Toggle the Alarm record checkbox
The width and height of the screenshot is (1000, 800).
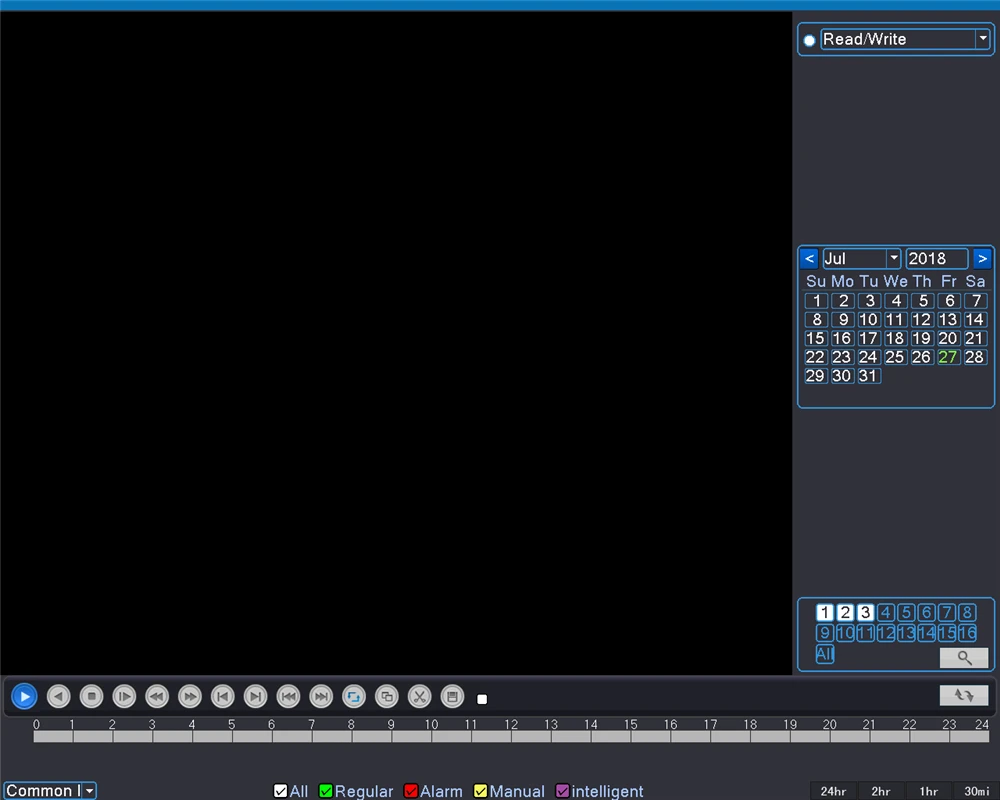(411, 791)
